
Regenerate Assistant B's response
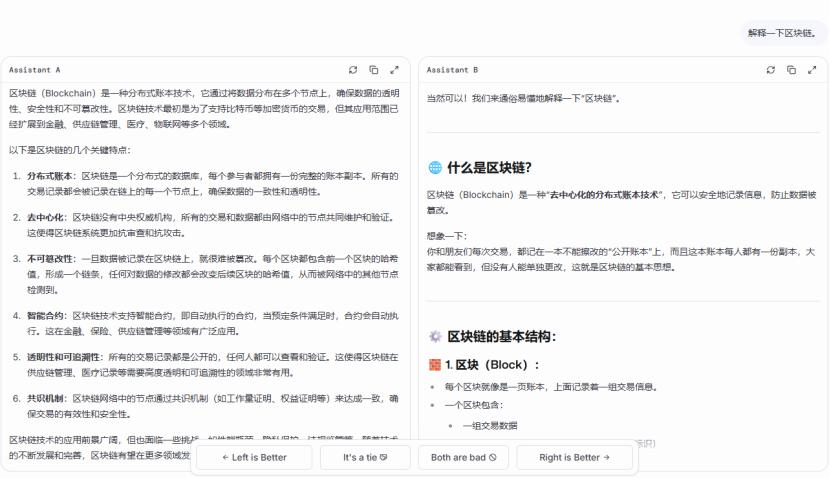point(771,70)
